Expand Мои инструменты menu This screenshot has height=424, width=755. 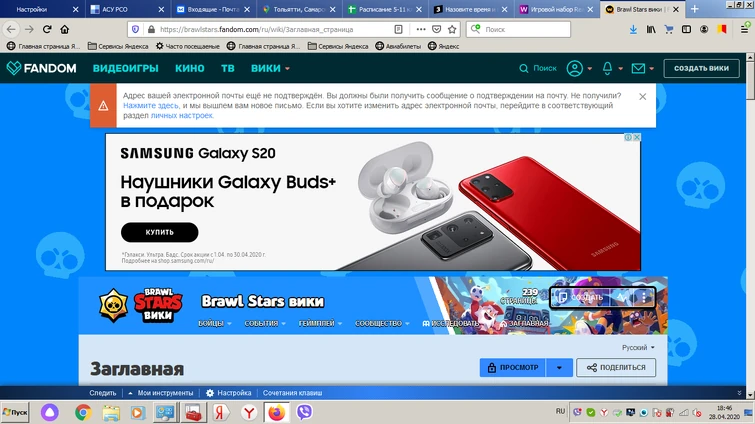(161, 393)
